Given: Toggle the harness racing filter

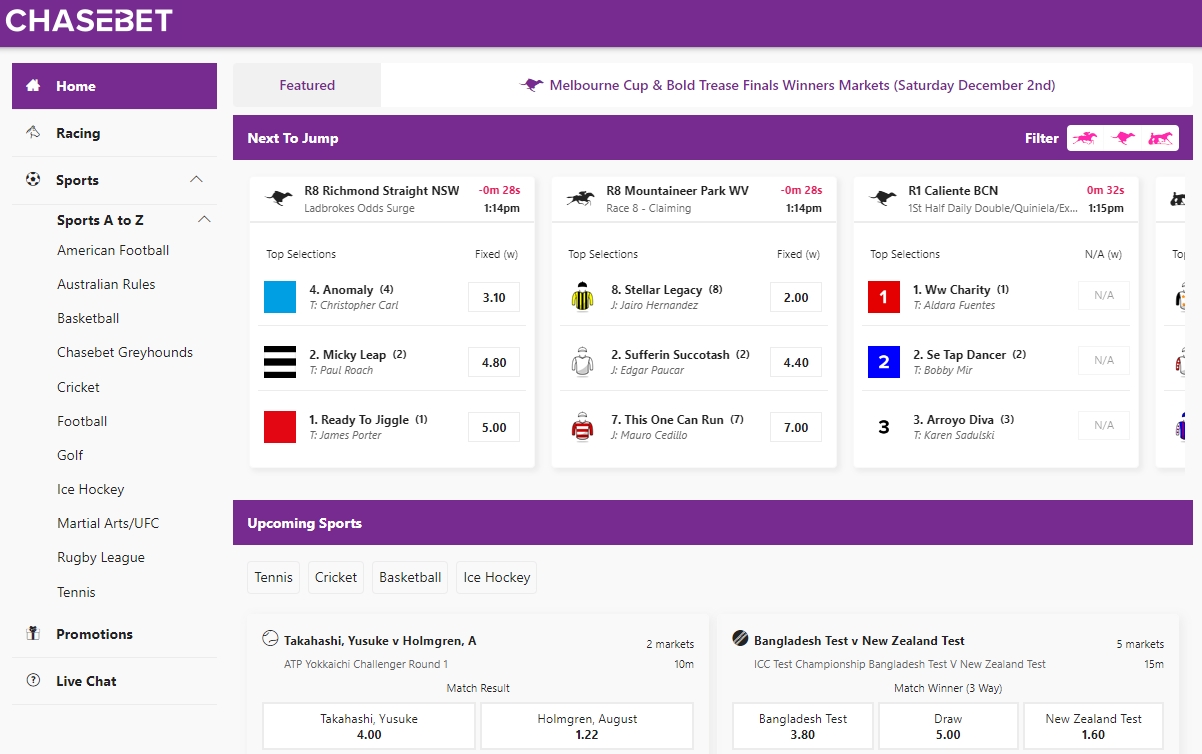Looking at the screenshot, I should tap(1160, 138).
